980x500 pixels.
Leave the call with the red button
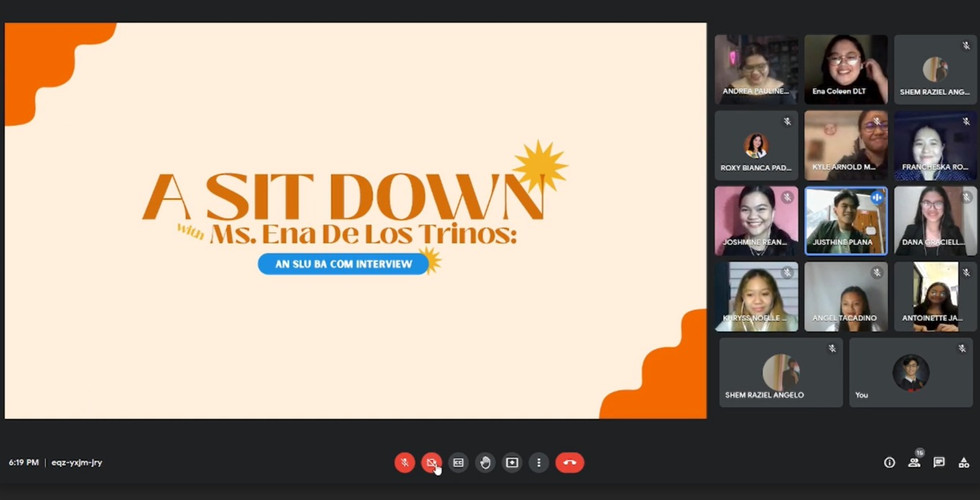pyautogui.click(x=569, y=462)
